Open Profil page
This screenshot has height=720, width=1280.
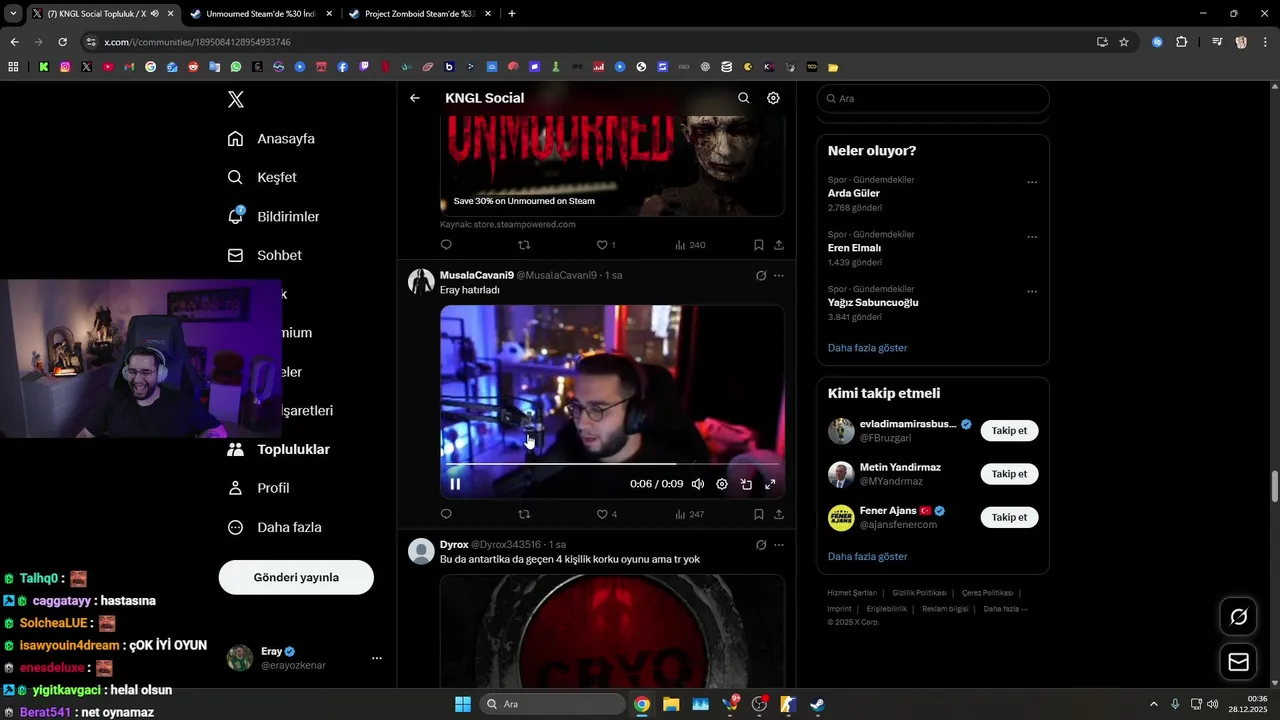point(258,488)
